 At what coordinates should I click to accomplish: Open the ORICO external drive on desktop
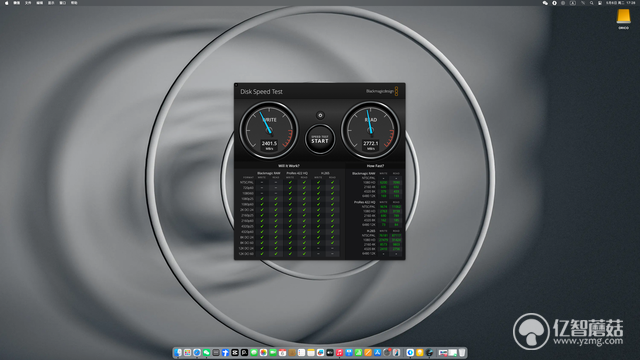click(x=623, y=18)
